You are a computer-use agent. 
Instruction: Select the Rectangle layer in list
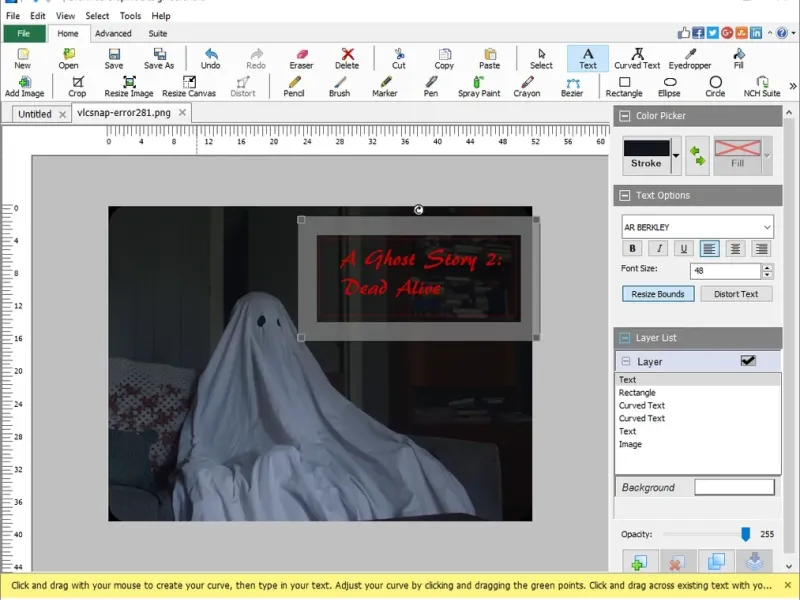[x=637, y=393]
